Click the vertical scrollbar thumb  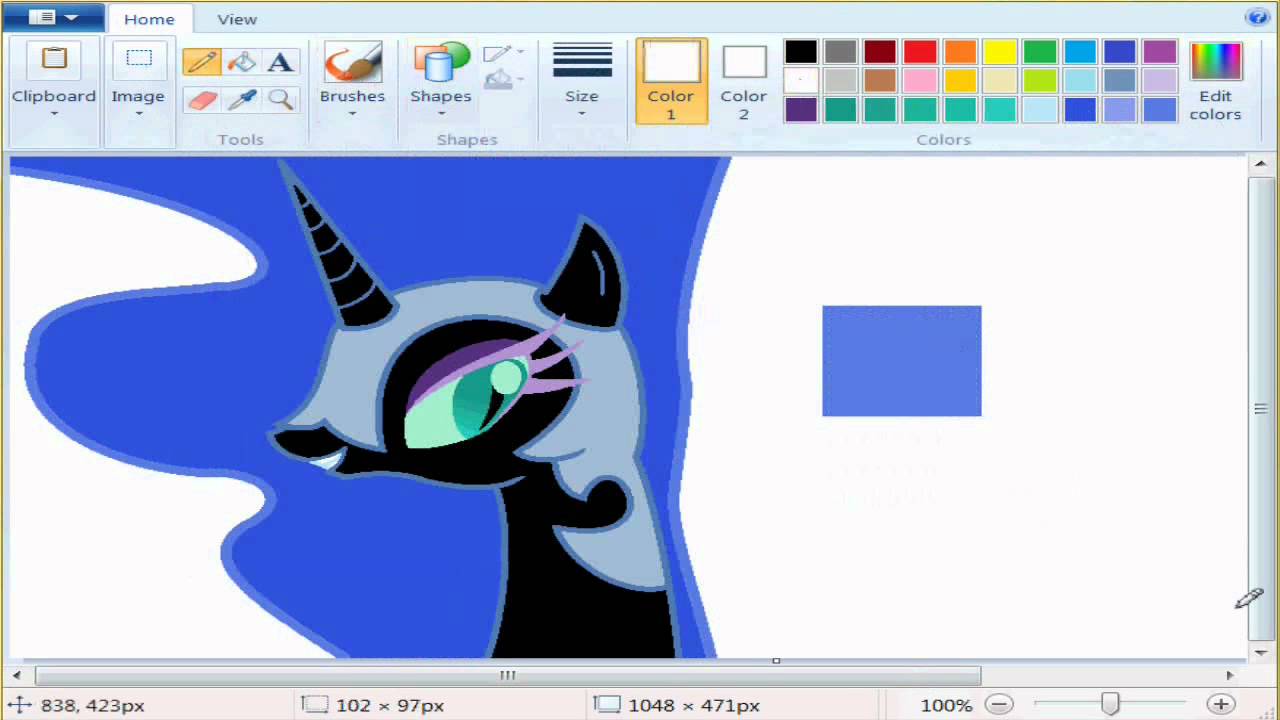[x=1262, y=408]
